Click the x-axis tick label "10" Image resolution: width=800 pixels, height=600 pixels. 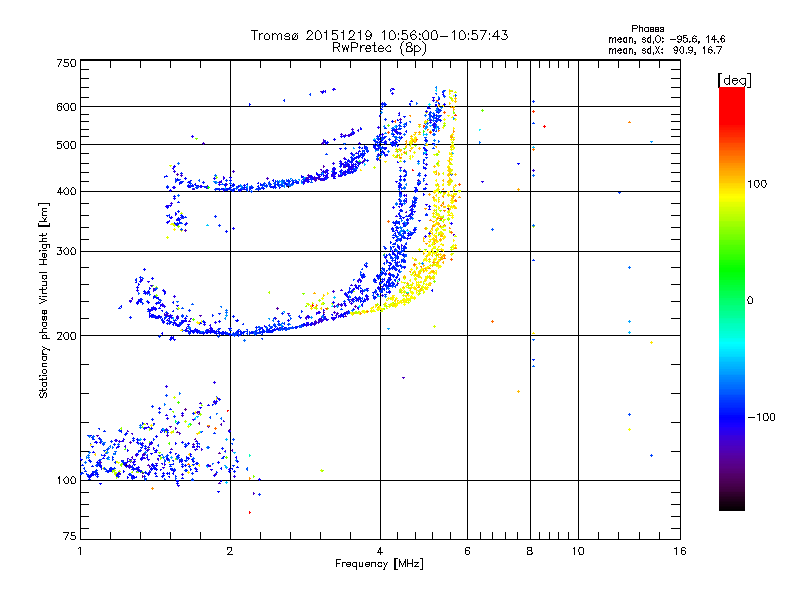pos(578,551)
